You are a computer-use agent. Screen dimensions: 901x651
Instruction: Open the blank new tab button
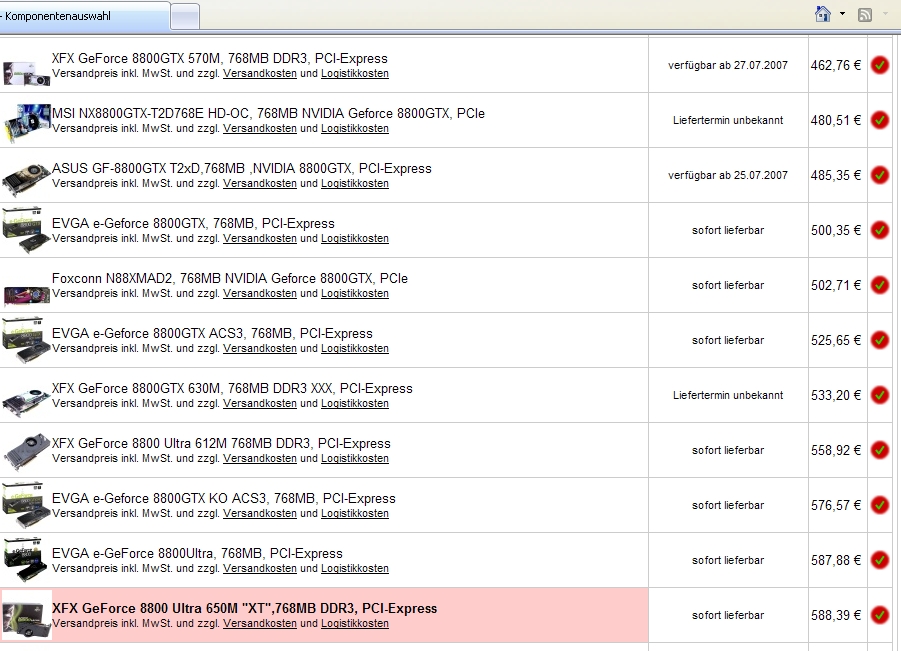tap(185, 17)
